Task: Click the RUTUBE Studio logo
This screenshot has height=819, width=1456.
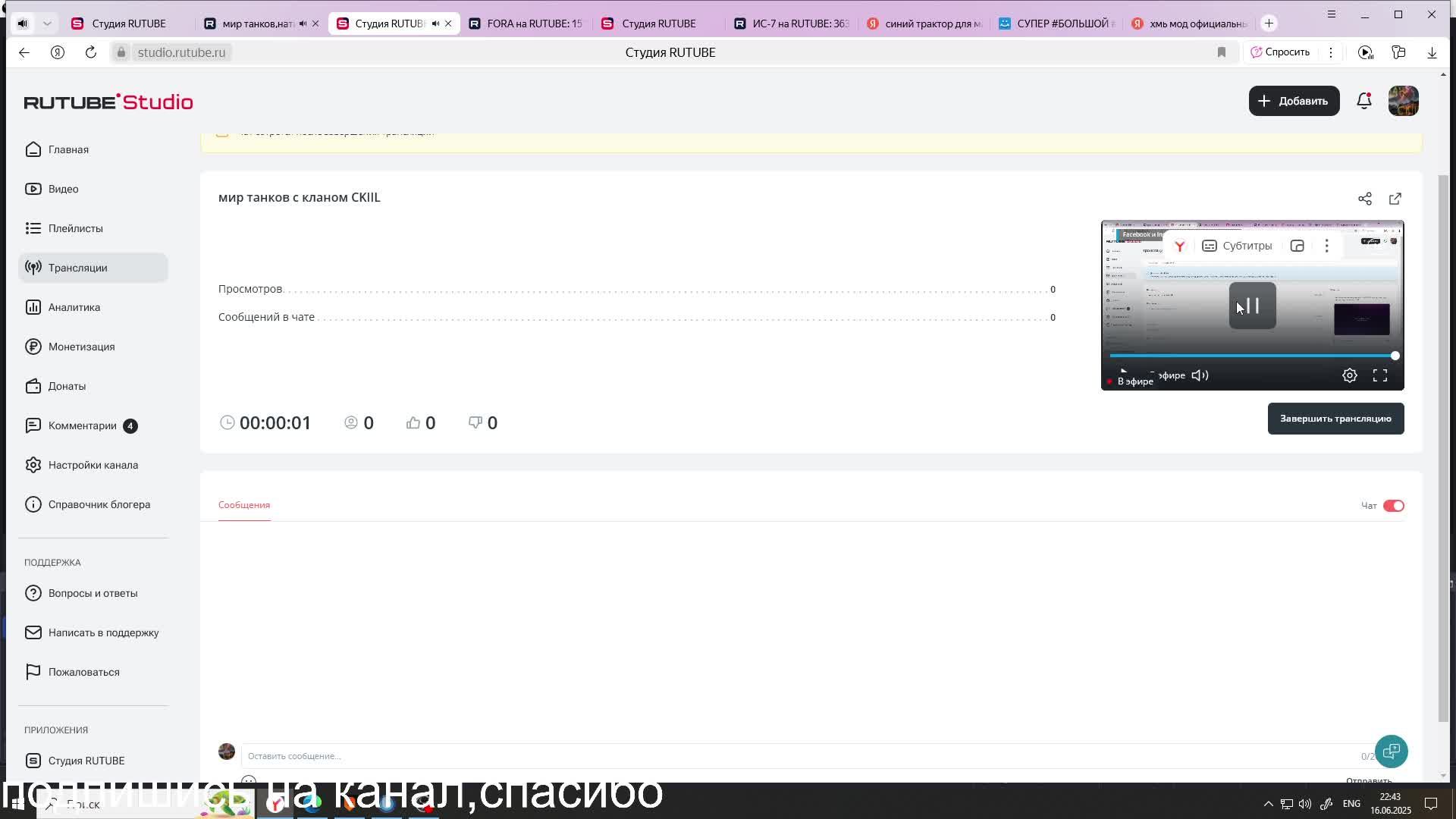Action: coord(108,102)
